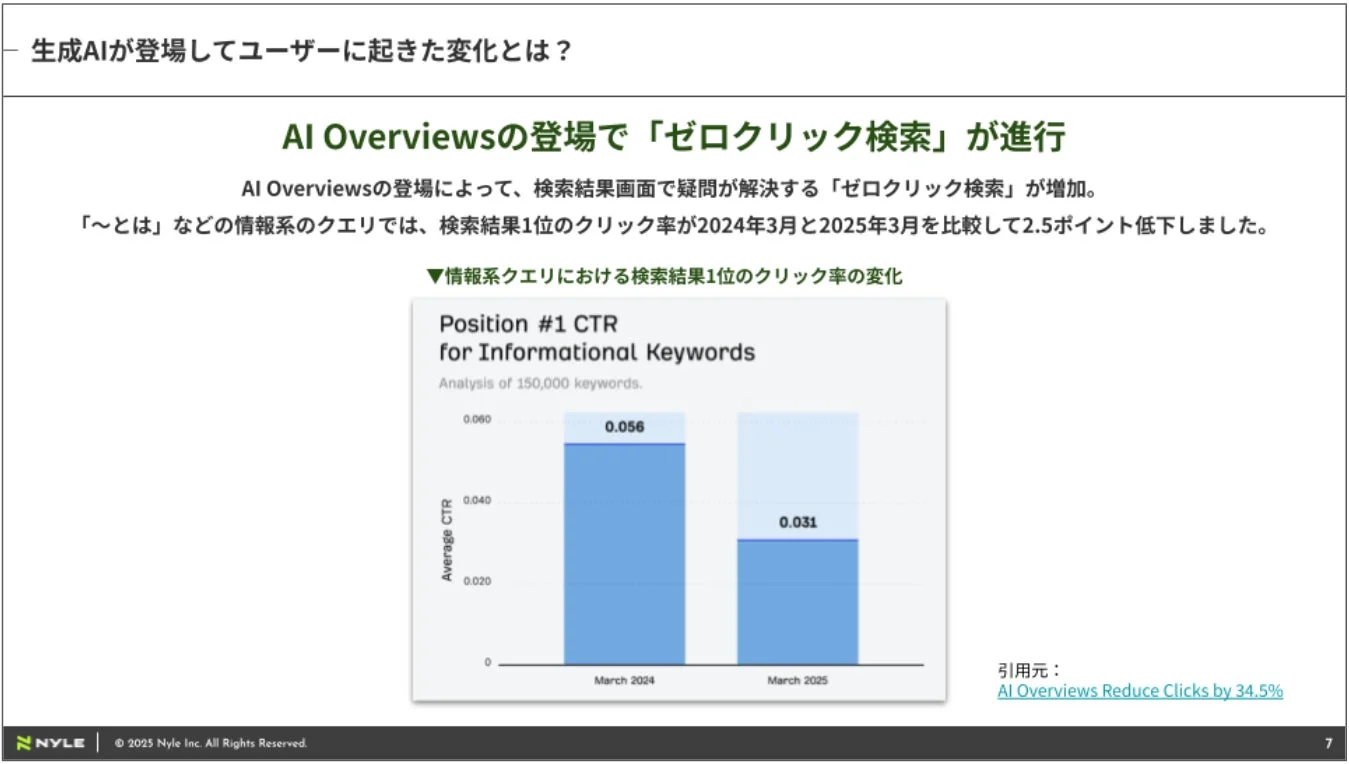This screenshot has height=764, width=1349.
Task: Click the '0.020' y-axis tick label
Action: [x=477, y=581]
